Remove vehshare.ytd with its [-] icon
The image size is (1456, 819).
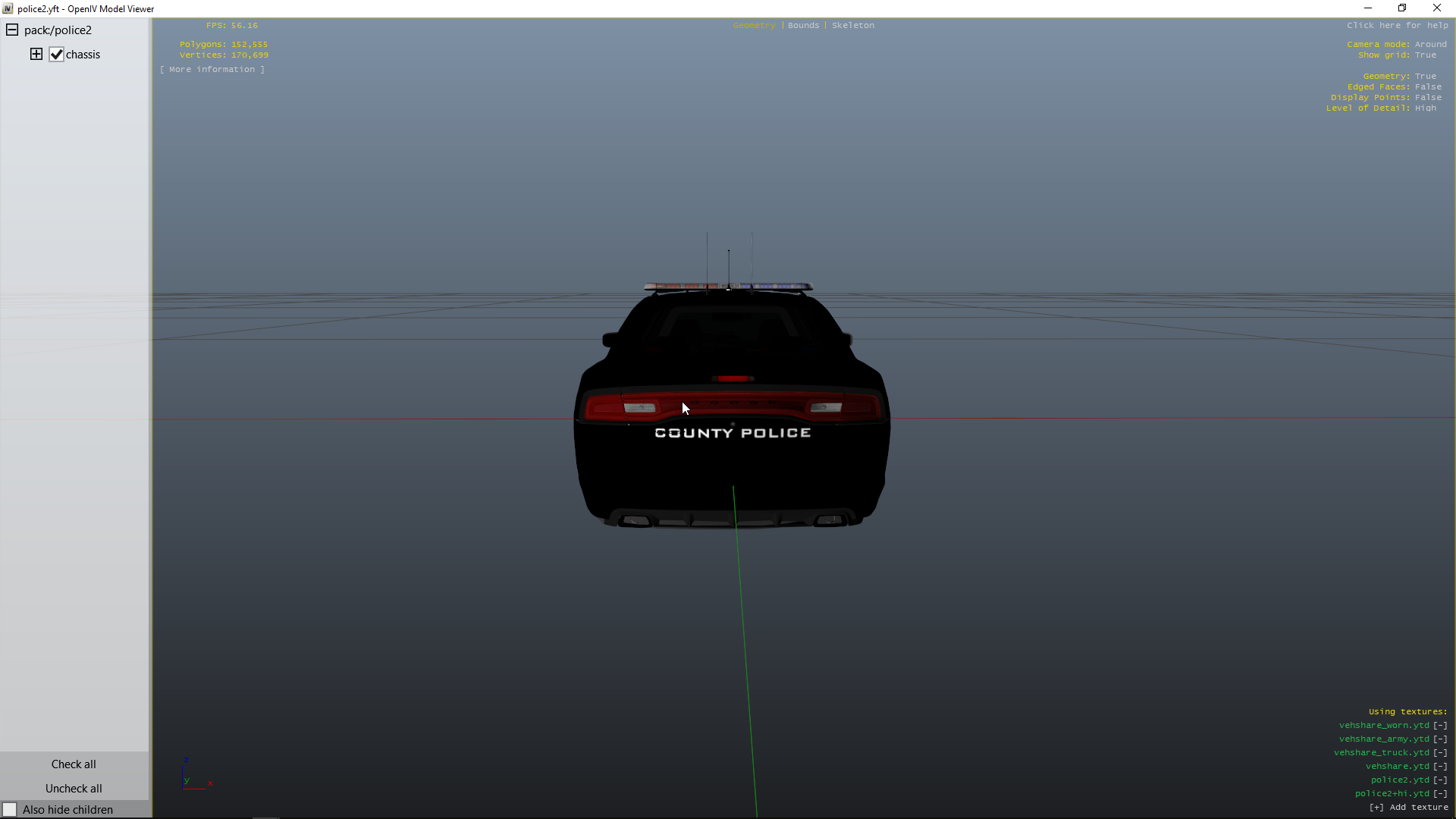coord(1440,767)
